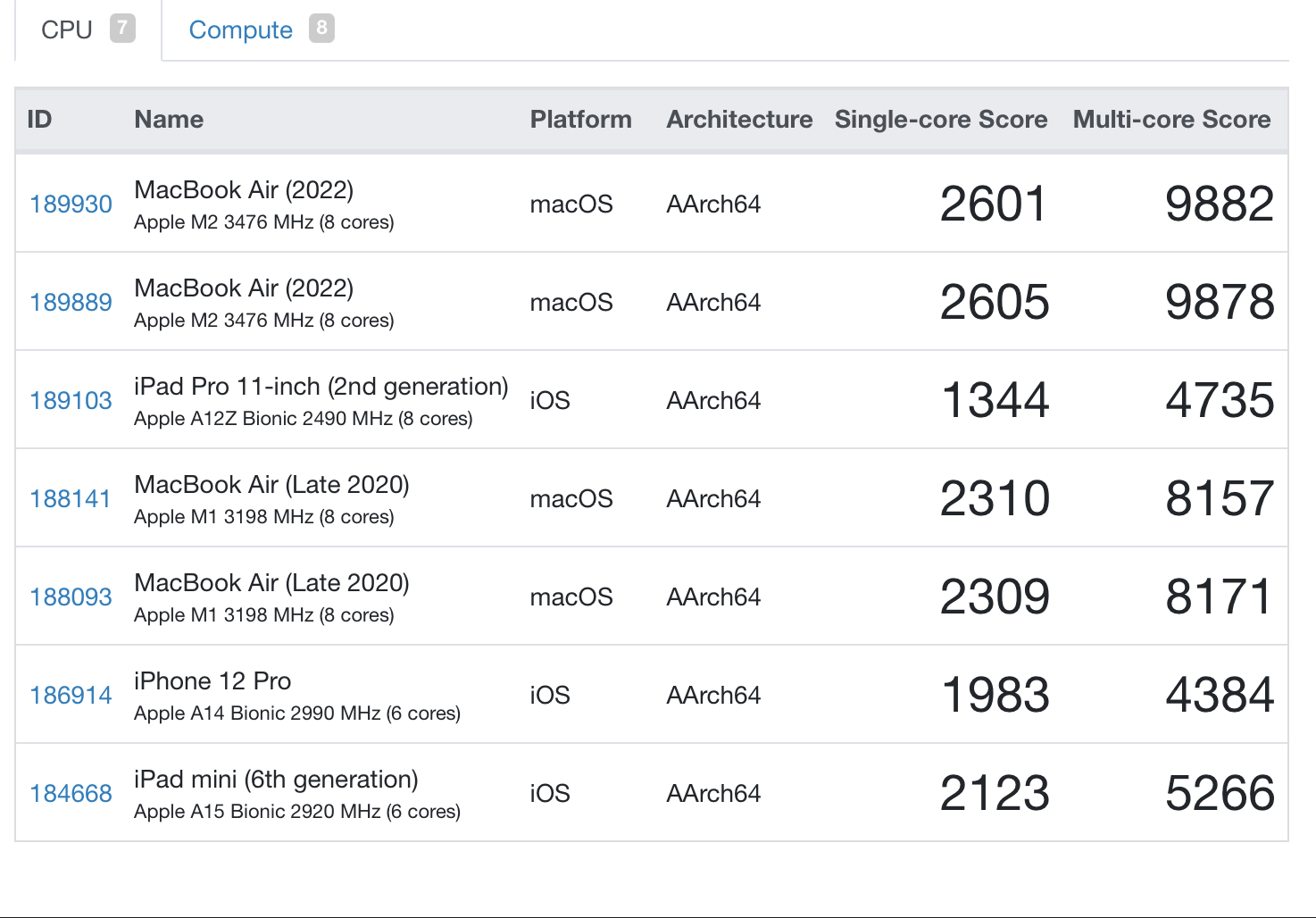Click the iPhone 12 Pro name
The height and width of the screenshot is (918, 1316).
coord(212,681)
